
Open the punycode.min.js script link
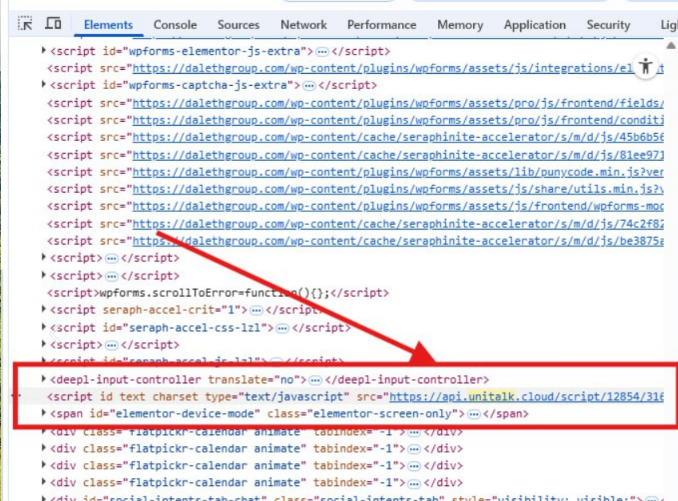[x=398, y=172]
